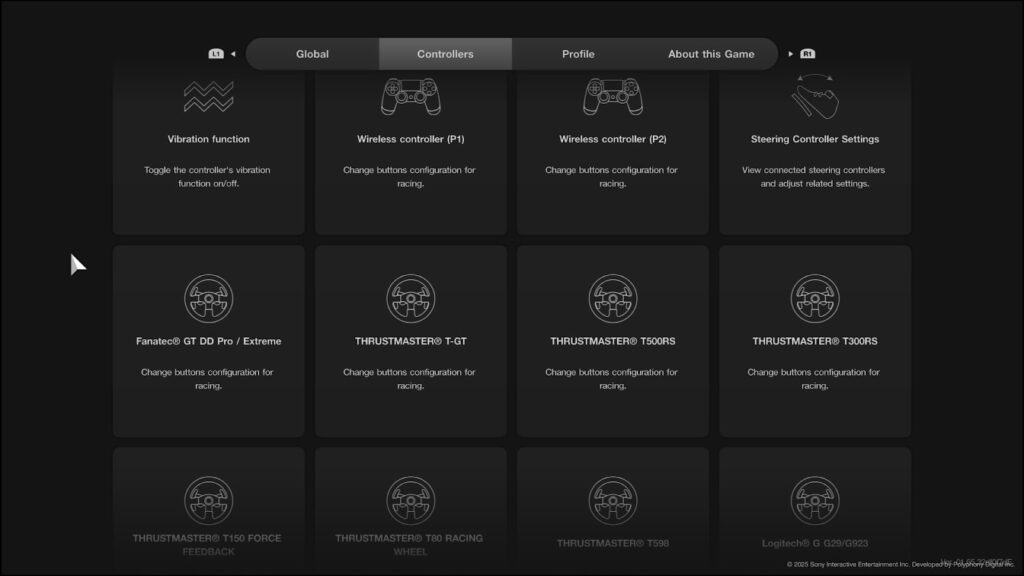Select the Fanatec GT DD Pro wheel icon
1024x576 pixels.
pos(208,298)
